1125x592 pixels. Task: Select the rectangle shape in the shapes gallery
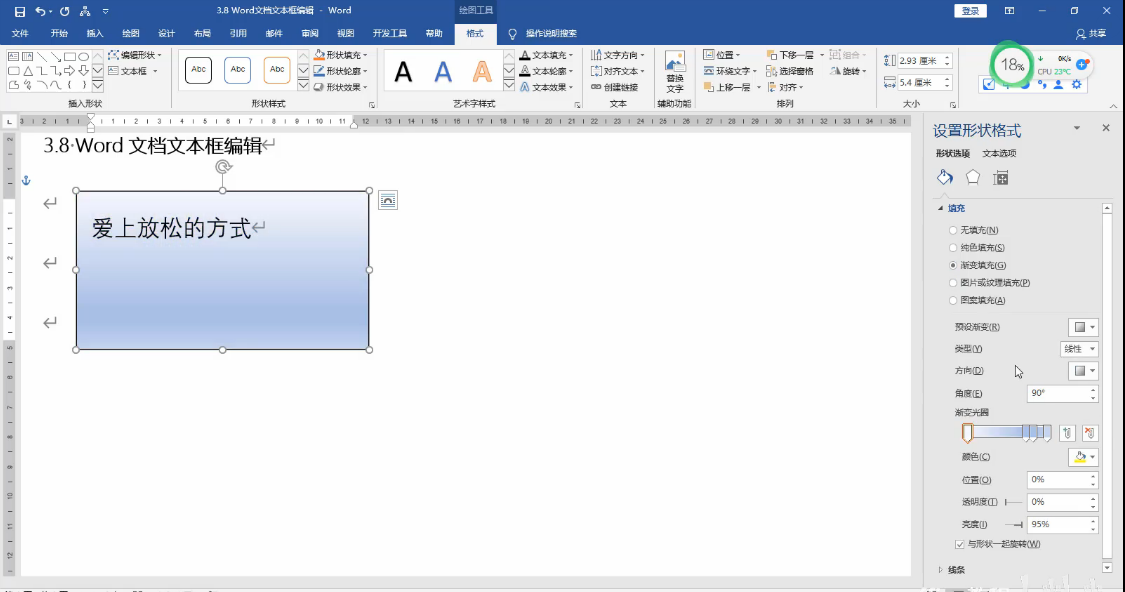coord(70,56)
